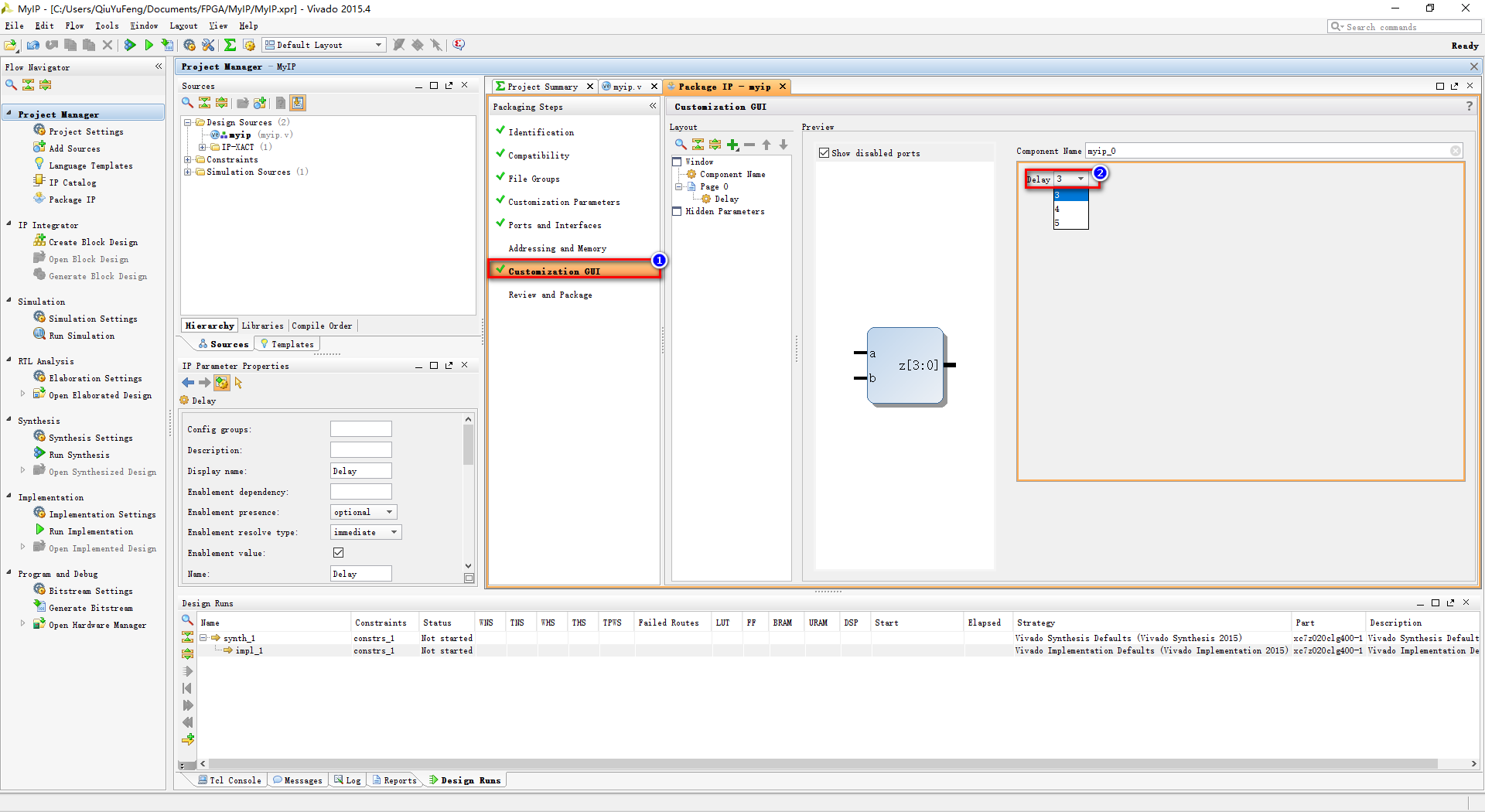Image resolution: width=1485 pixels, height=812 pixels.
Task: Click Config groups input field
Action: [x=360, y=428]
